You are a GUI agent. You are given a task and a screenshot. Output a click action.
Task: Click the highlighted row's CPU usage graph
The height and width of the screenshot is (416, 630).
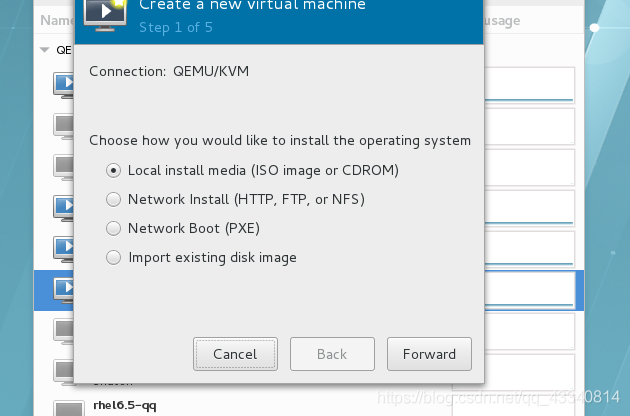click(x=530, y=291)
